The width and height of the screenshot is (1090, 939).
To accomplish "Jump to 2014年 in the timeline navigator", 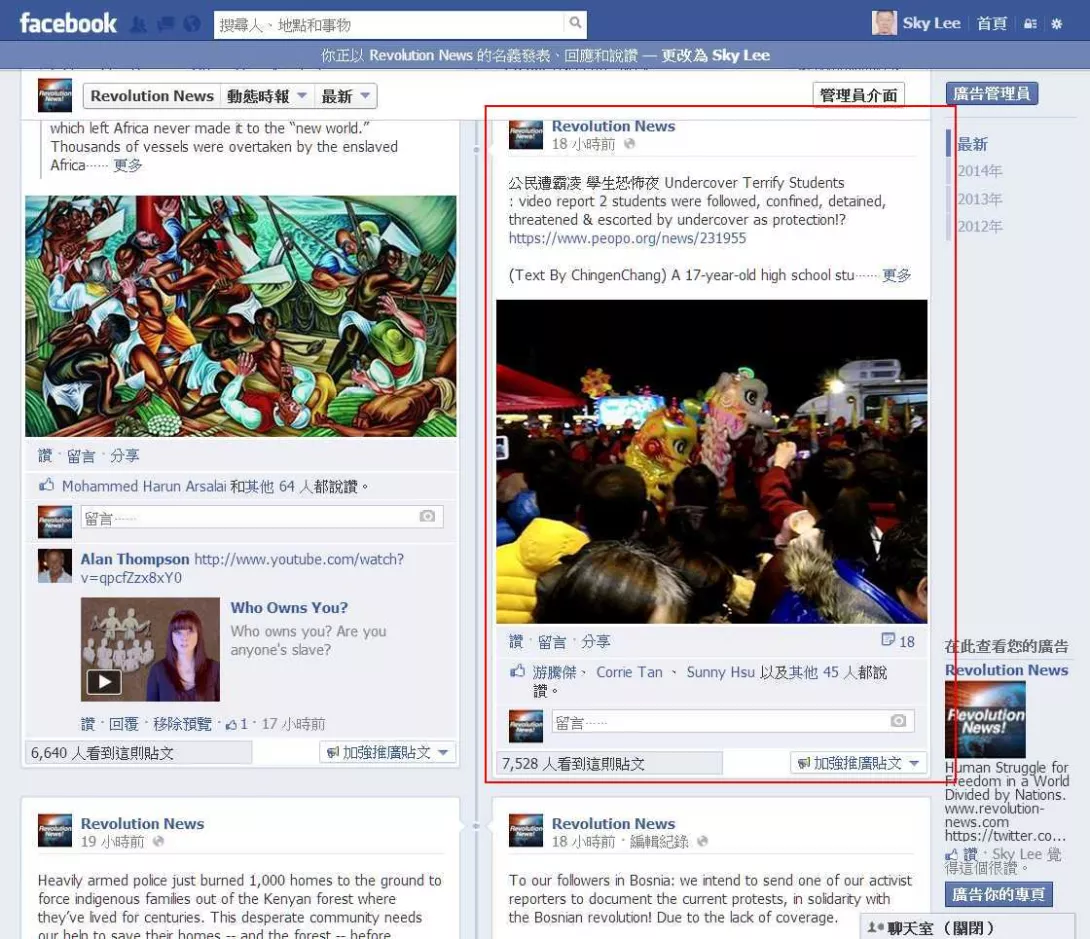I will [x=979, y=171].
